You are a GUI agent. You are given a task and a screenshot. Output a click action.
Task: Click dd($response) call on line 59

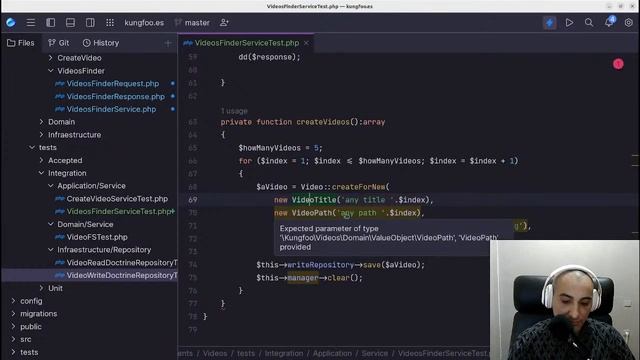(x=269, y=57)
